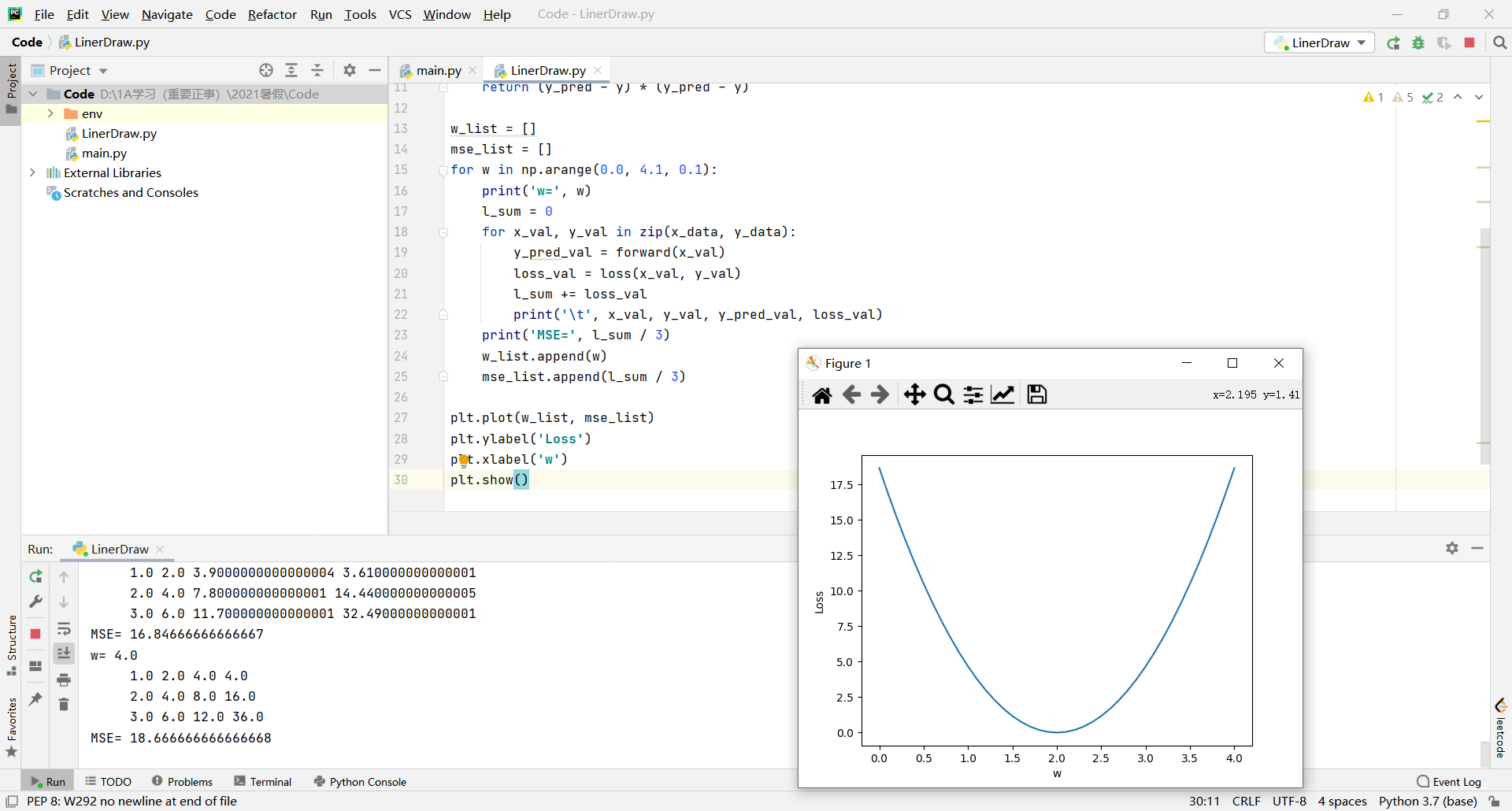Click the yellow warning stripe in the error gutter
Viewport: 1512px width, 811px height.
[x=1483, y=121]
